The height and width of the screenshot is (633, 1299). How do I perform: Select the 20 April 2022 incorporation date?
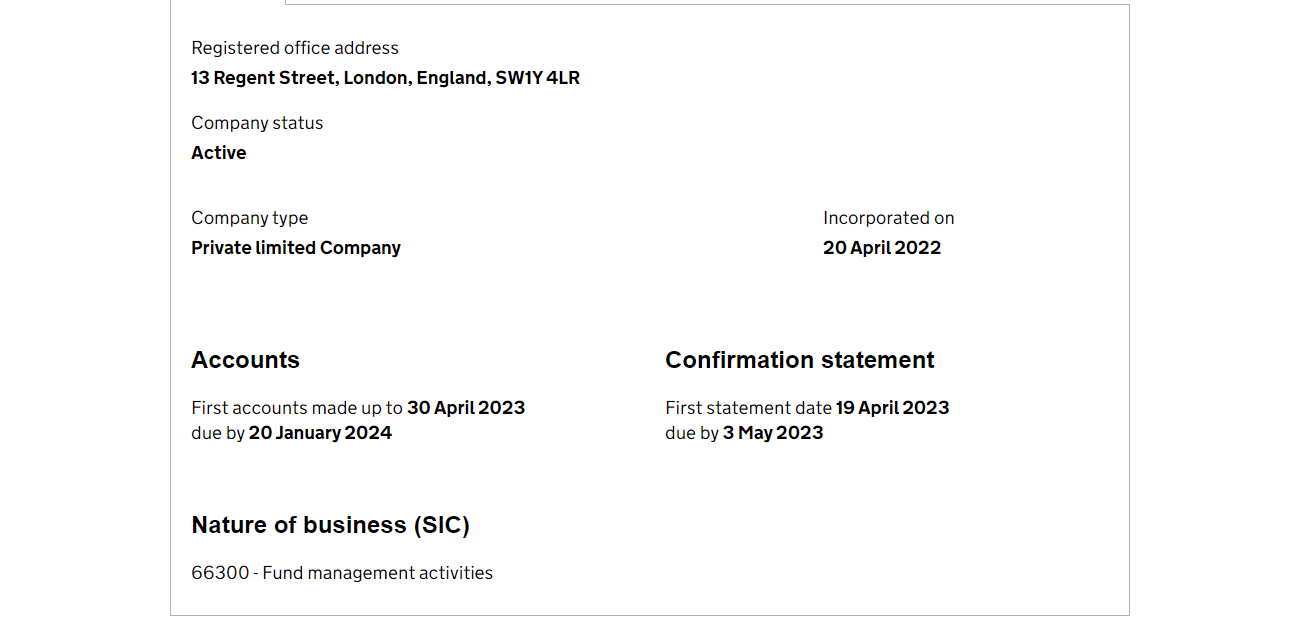(882, 248)
